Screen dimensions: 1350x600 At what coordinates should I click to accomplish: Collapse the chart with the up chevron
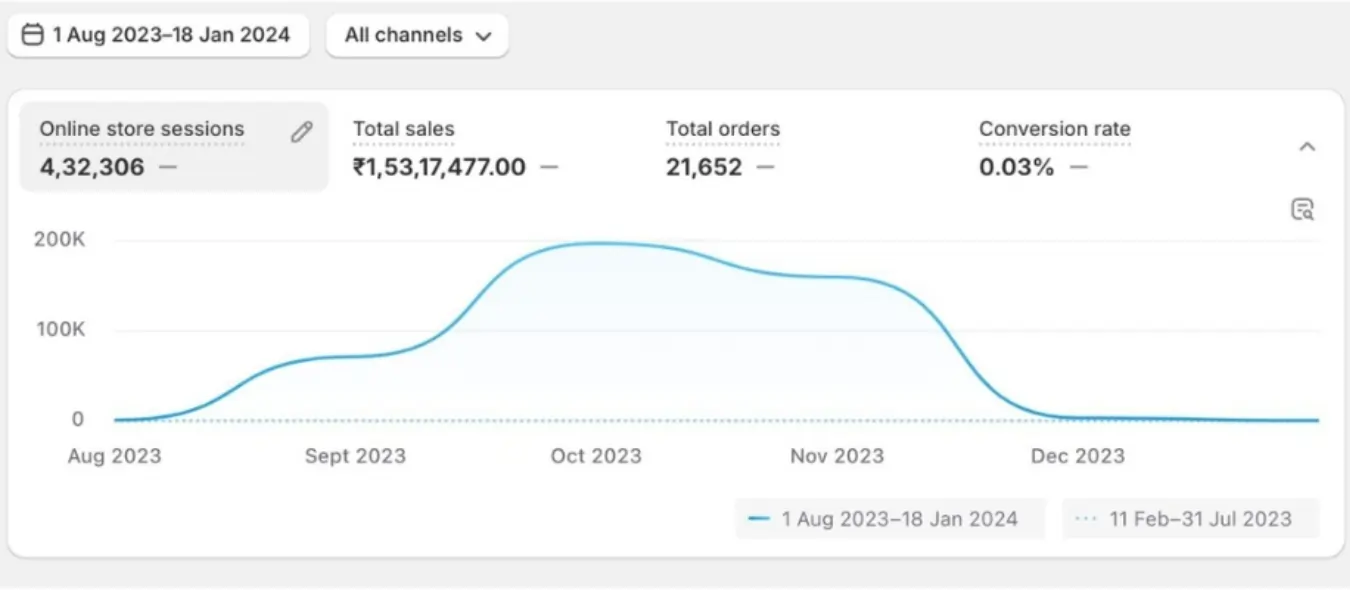(1307, 147)
